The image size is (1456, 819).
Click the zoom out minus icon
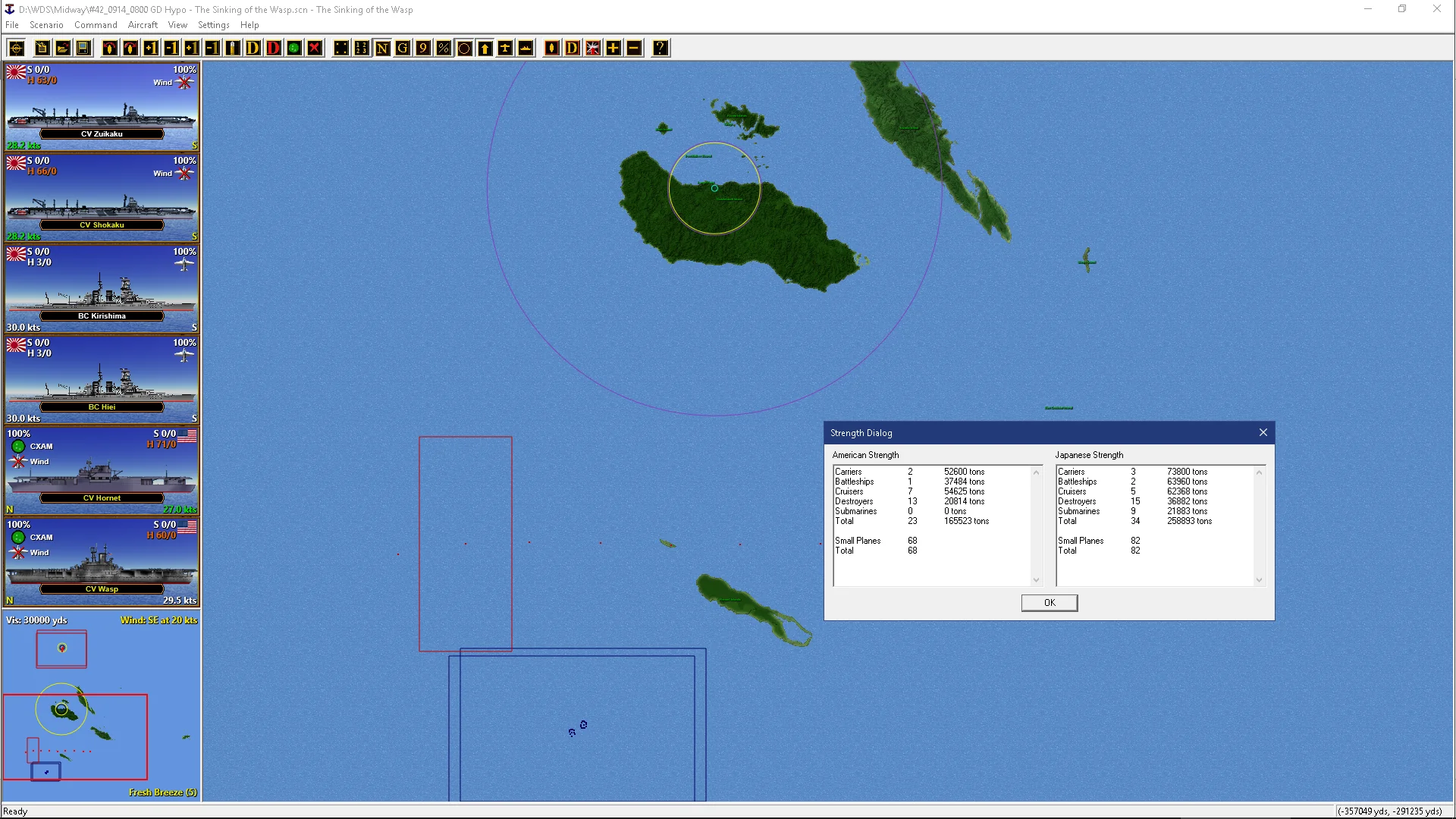[634, 49]
